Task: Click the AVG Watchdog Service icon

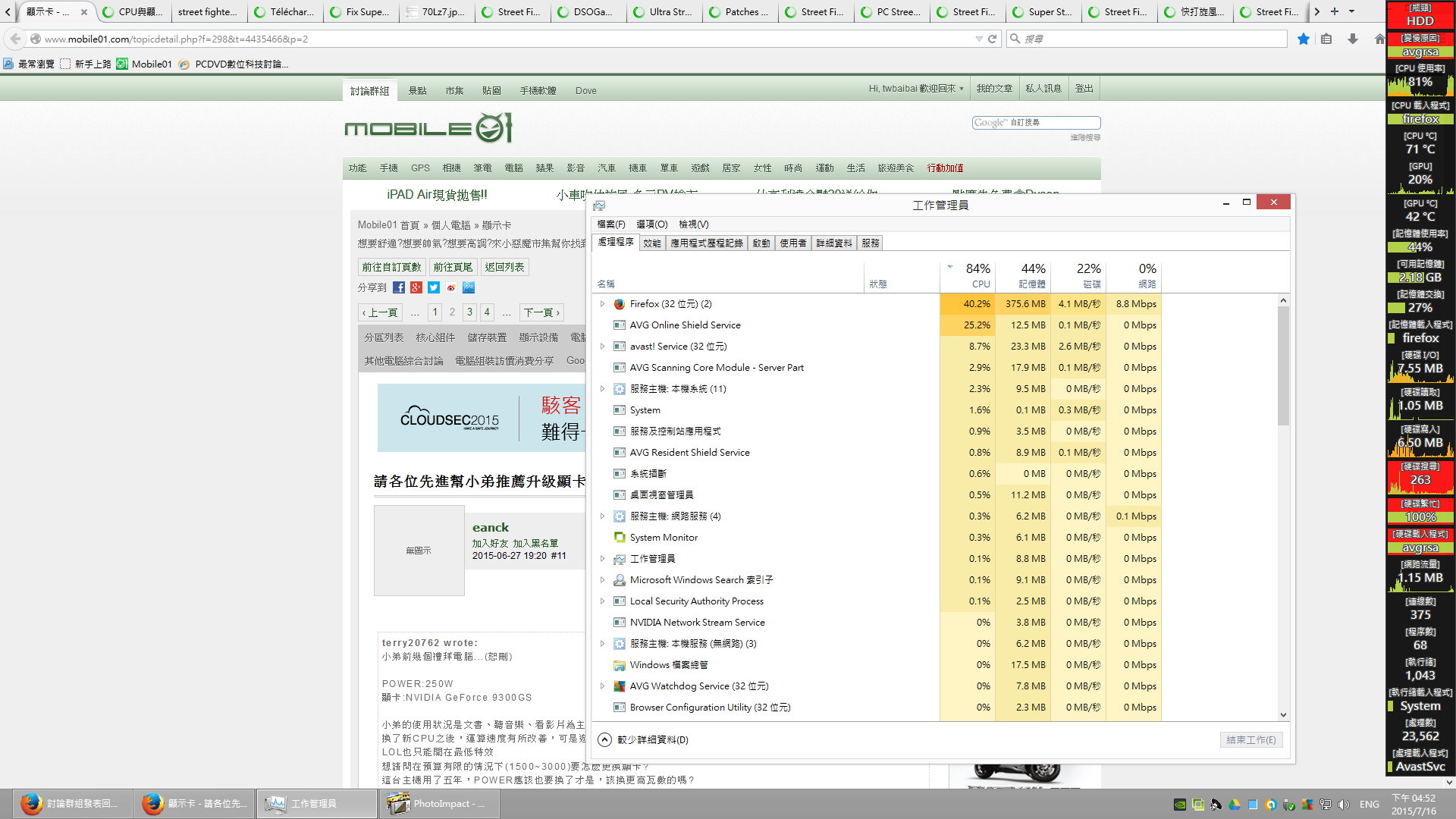Action: point(619,686)
